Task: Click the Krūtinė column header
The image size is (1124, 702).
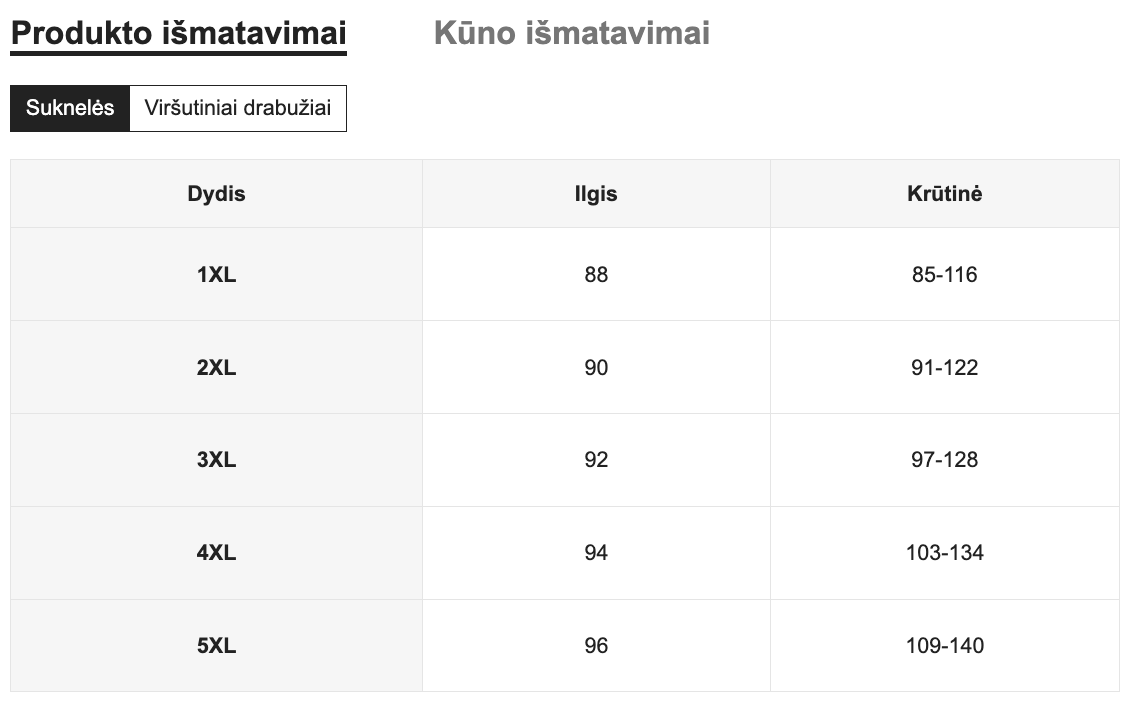Action: 944,194
